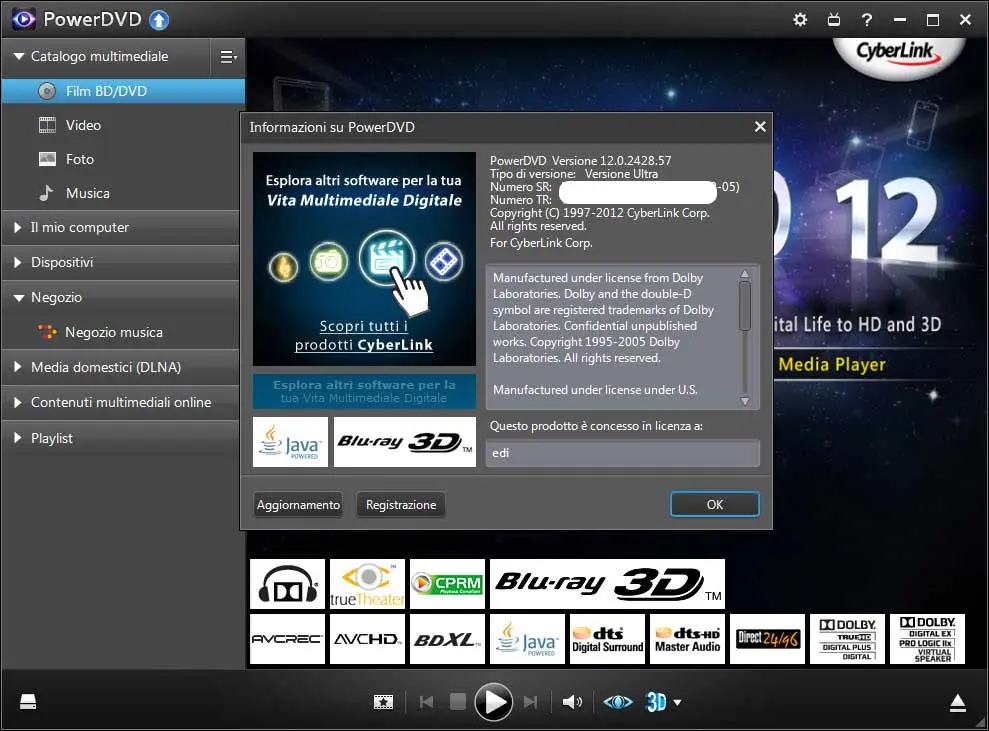
Task: Click the CPRM logo
Action: (447, 584)
